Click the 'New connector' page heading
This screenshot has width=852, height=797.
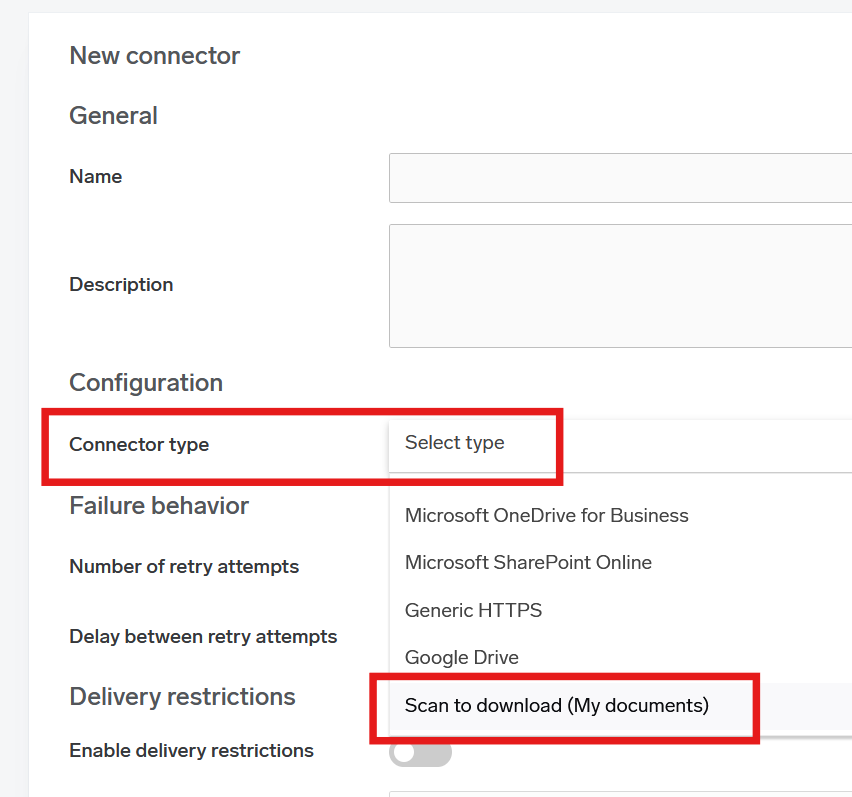[x=154, y=56]
